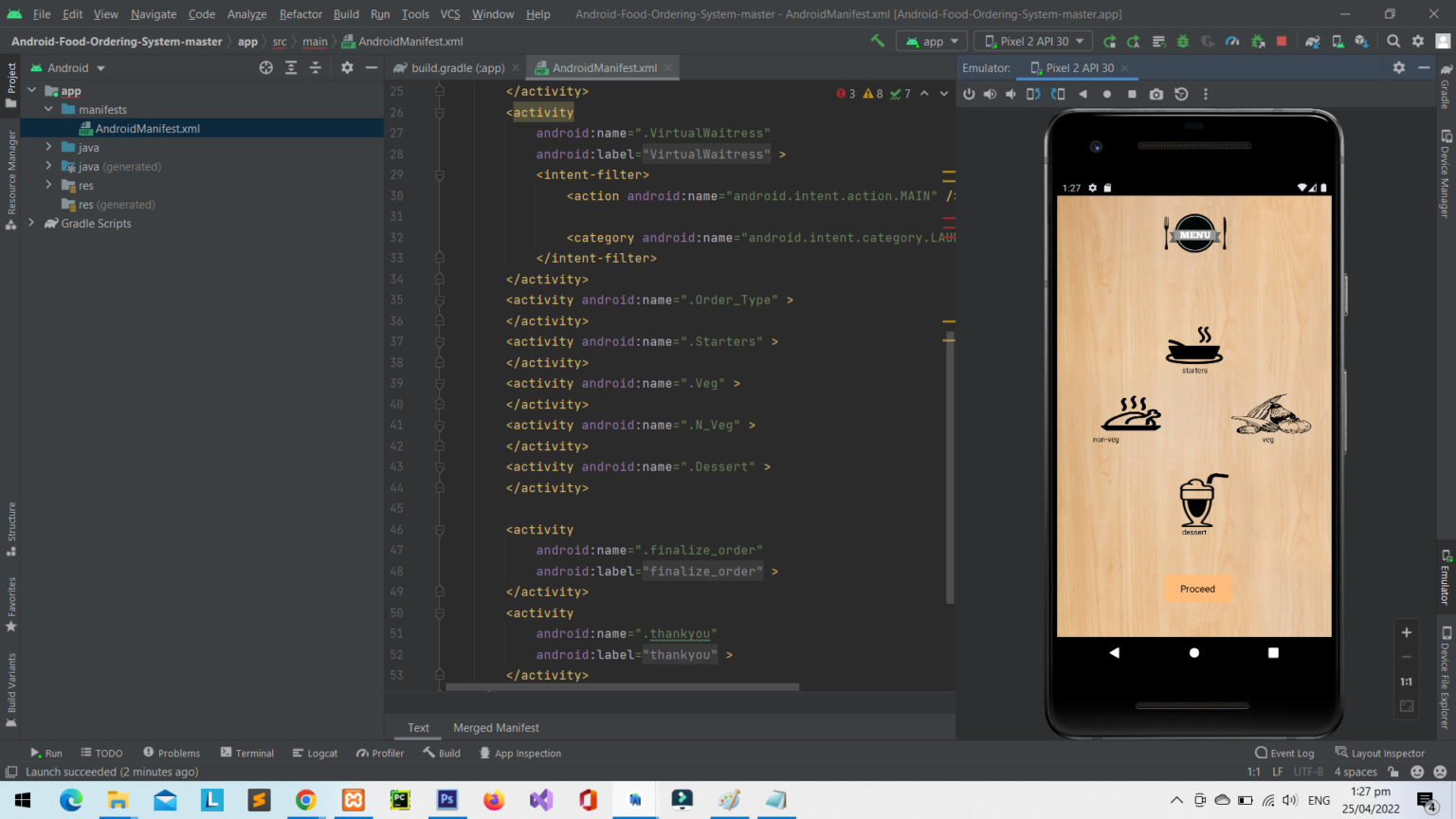Stop the running app with red square icon

coord(1281,41)
